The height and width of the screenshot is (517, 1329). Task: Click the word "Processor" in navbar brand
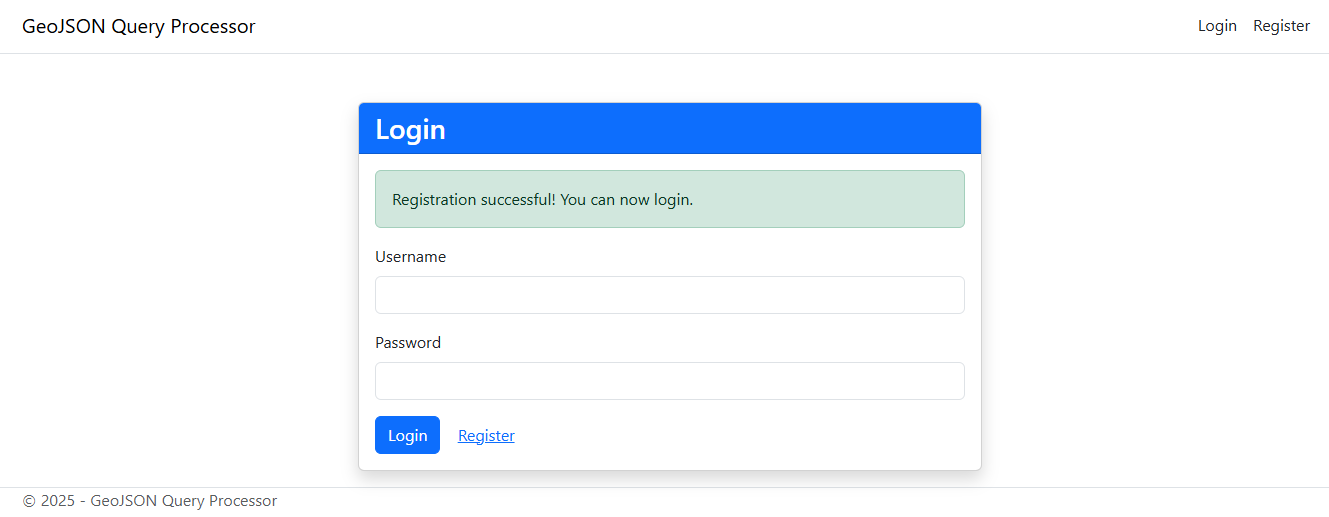pos(213,27)
